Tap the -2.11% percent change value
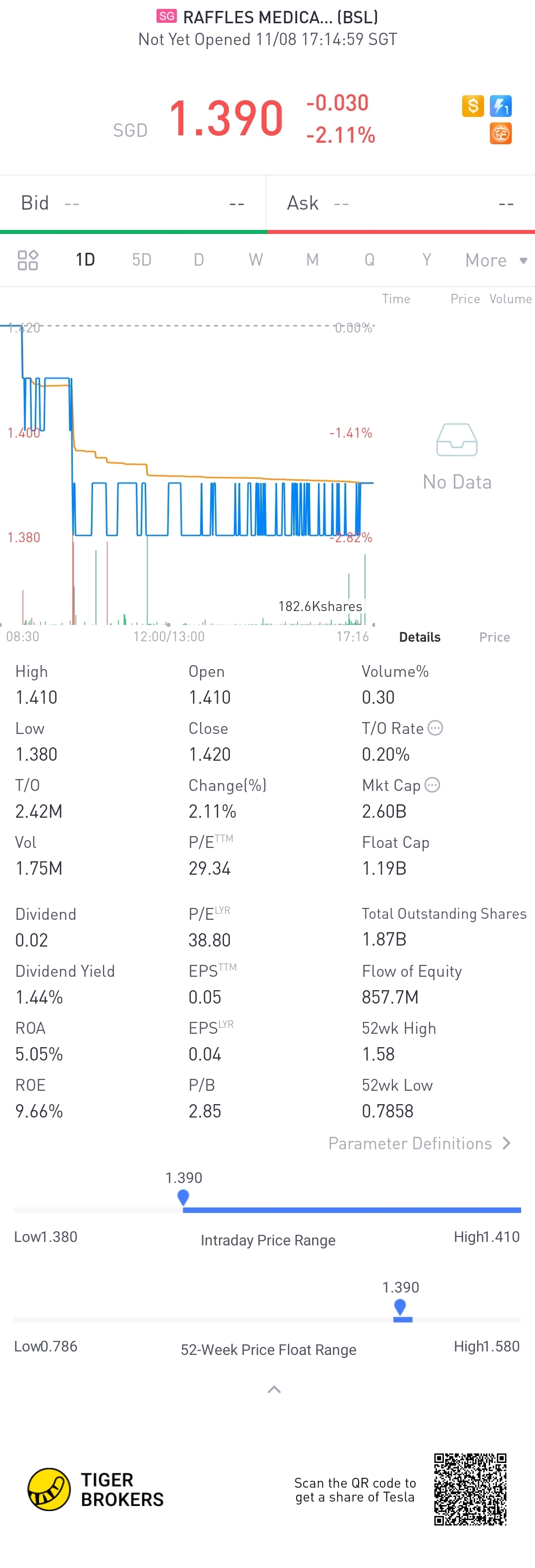535x1568 pixels. pyautogui.click(x=341, y=134)
